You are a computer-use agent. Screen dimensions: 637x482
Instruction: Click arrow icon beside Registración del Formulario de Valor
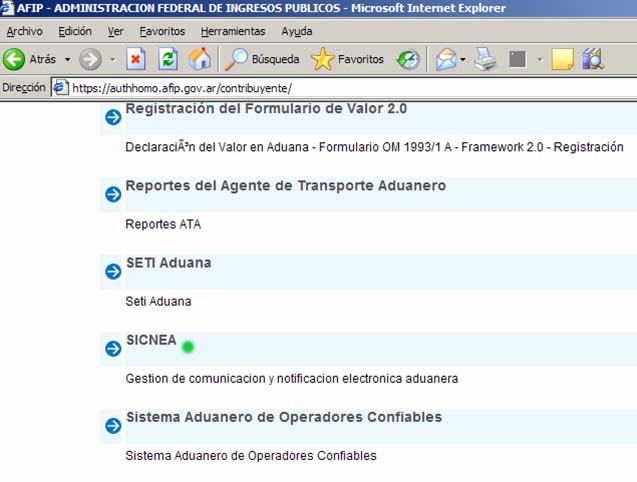click(x=113, y=117)
